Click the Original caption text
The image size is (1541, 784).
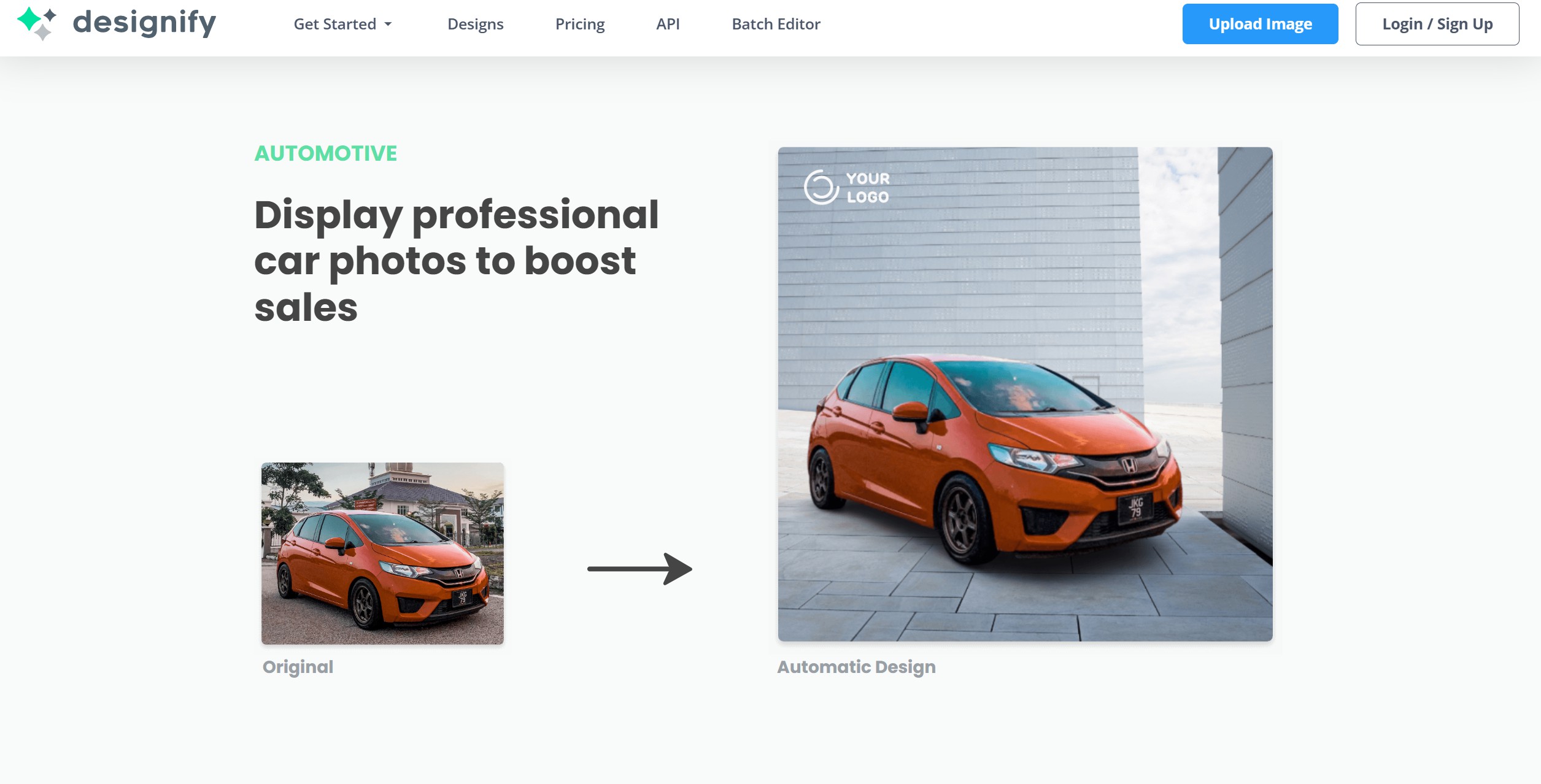coord(298,667)
